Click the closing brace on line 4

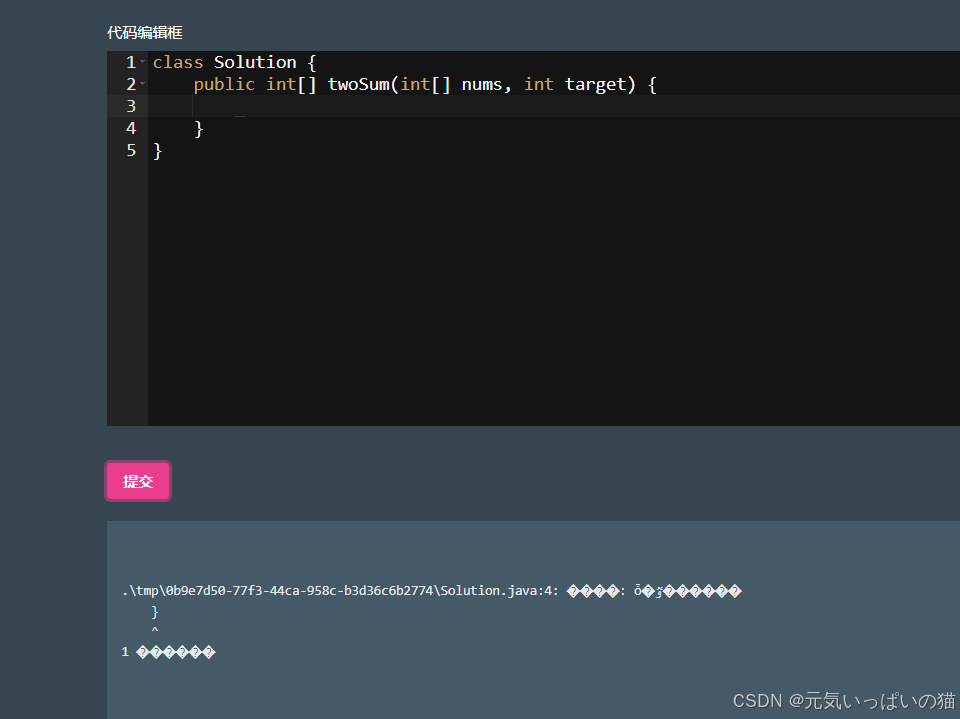click(198, 129)
